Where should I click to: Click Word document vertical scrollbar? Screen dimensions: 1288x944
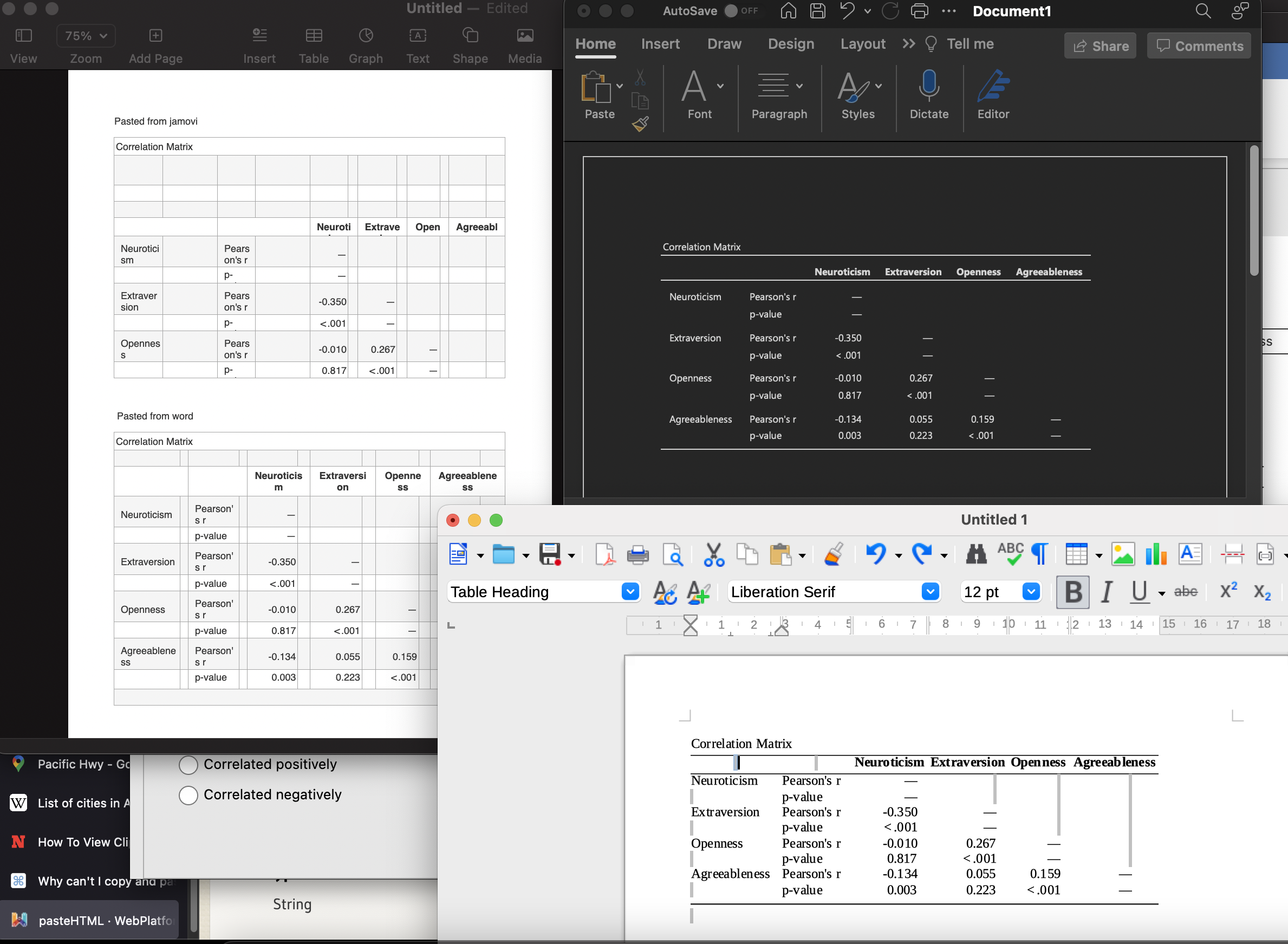[1254, 211]
